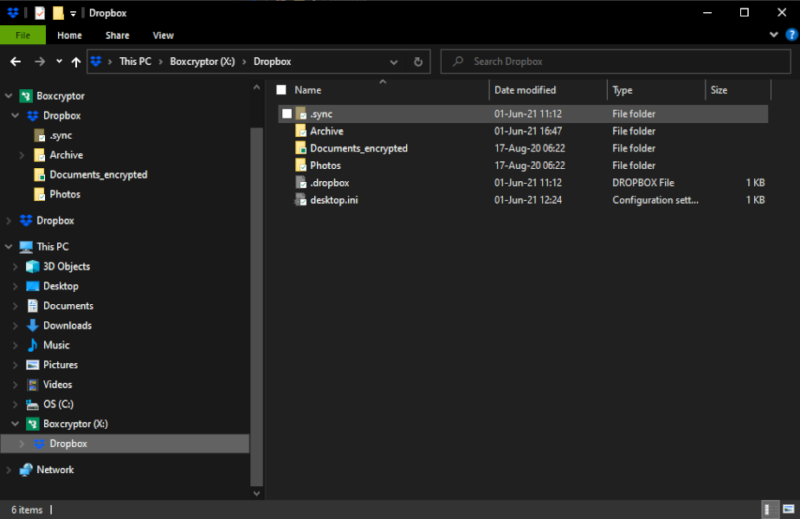This screenshot has height=519, width=800.
Task: Sort by the Type column header
Action: tap(622, 90)
